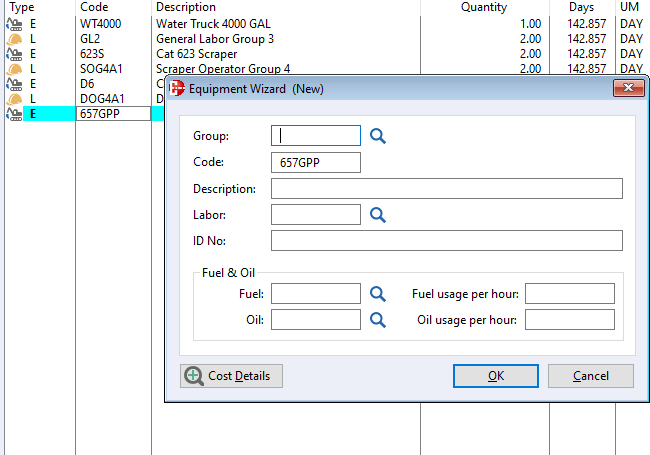Click the Quantity column header
The width and height of the screenshot is (650, 455).
(x=484, y=7)
